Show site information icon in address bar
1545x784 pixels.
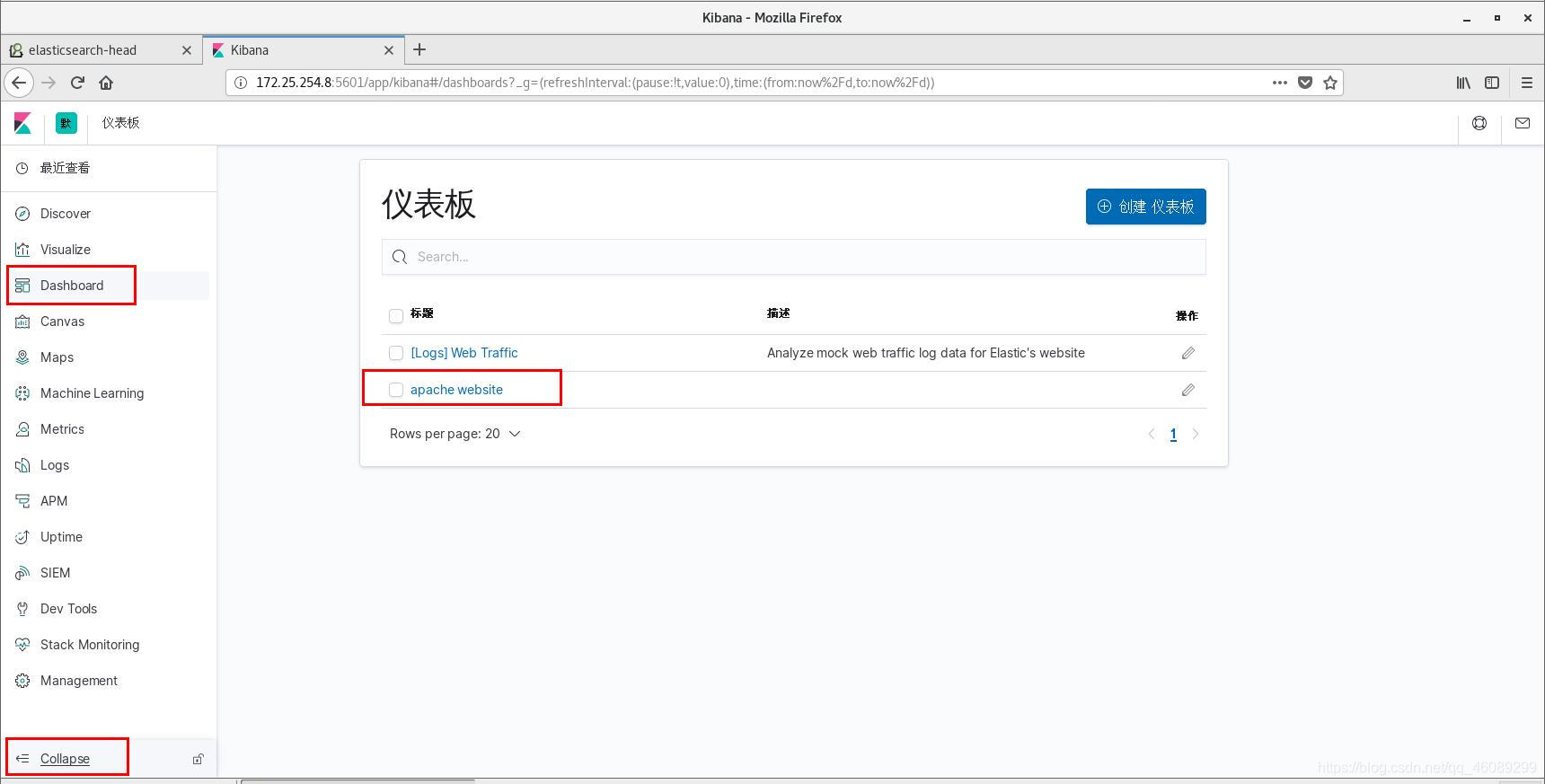pyautogui.click(x=240, y=83)
